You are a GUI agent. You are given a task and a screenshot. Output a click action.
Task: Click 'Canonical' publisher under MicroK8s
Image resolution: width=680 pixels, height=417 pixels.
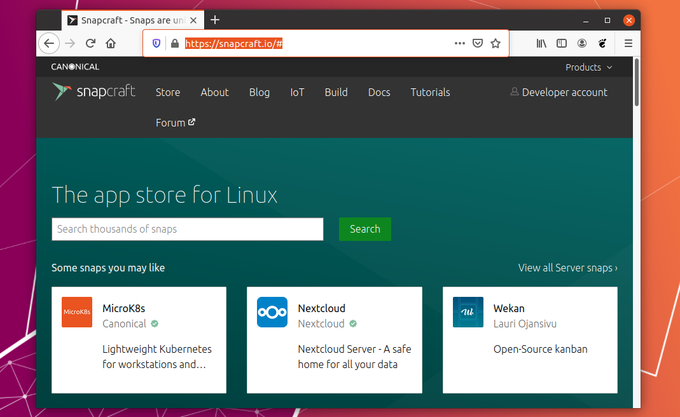pyautogui.click(x=124, y=324)
